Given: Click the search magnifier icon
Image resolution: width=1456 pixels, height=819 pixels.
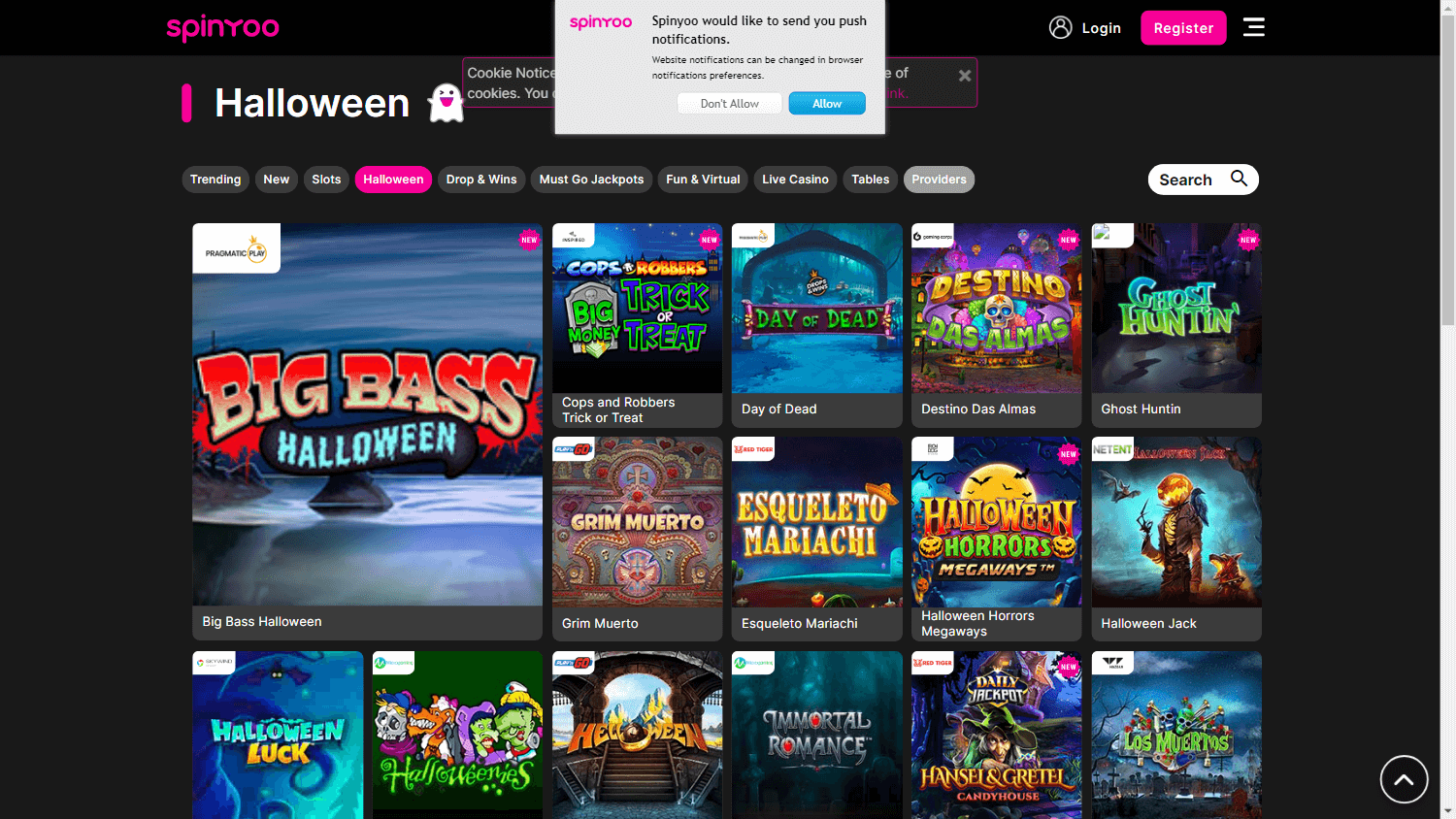Looking at the screenshot, I should coord(1239,179).
